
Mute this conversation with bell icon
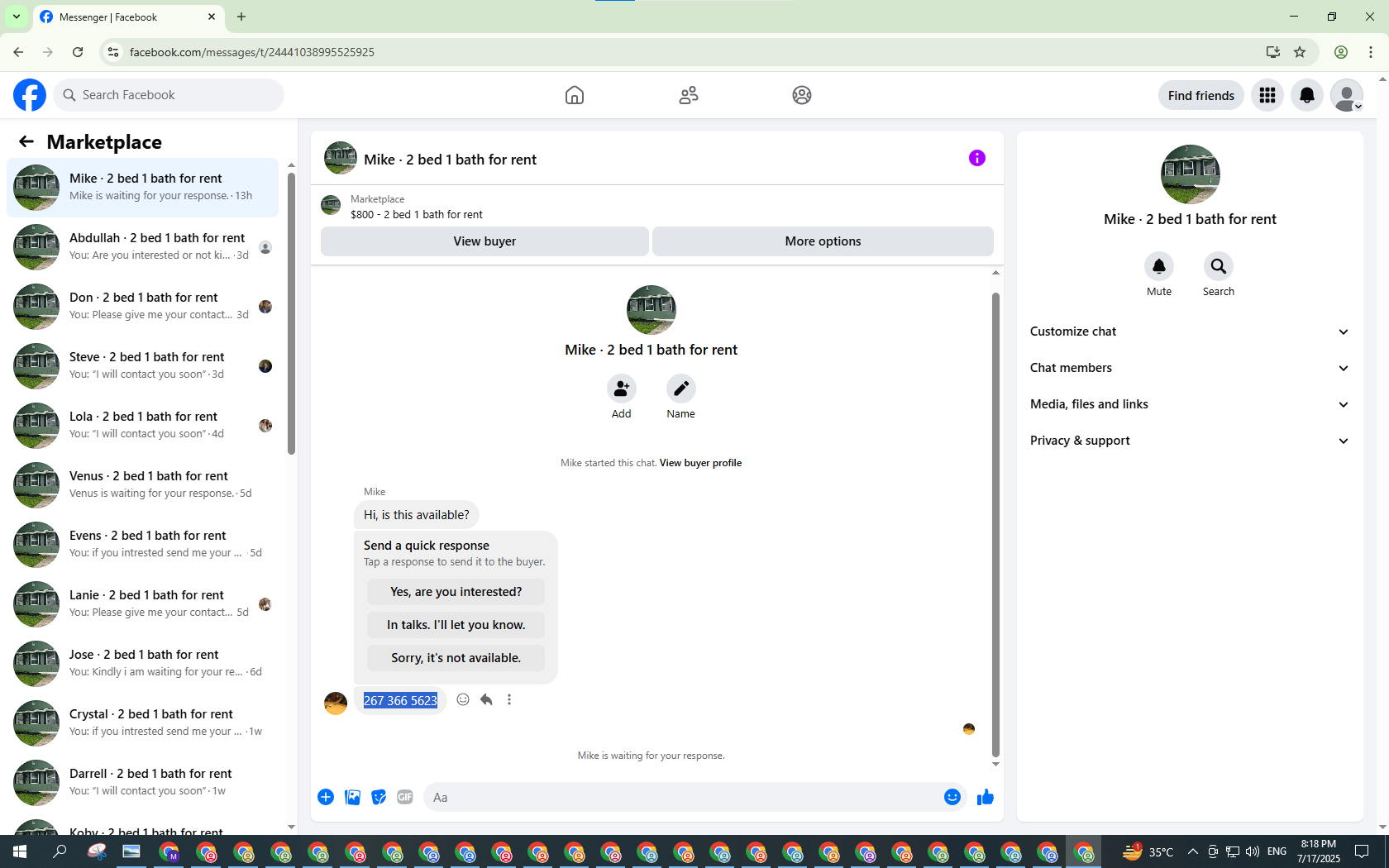click(x=1159, y=266)
